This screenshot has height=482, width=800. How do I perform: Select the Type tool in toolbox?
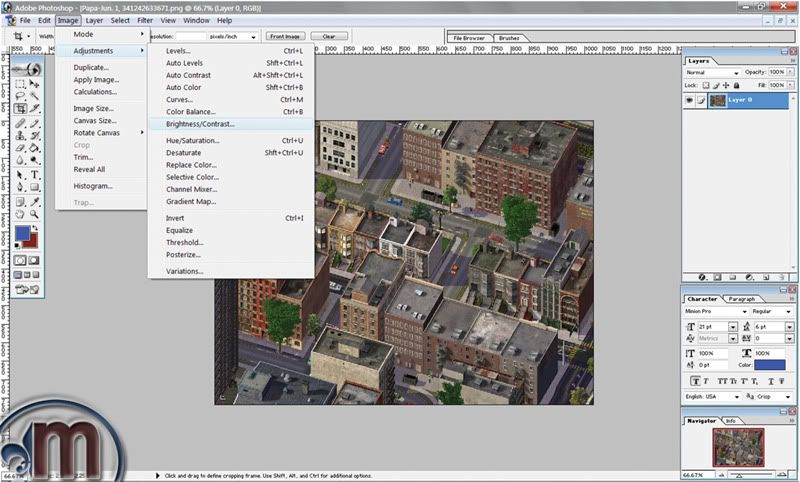[x=35, y=174]
